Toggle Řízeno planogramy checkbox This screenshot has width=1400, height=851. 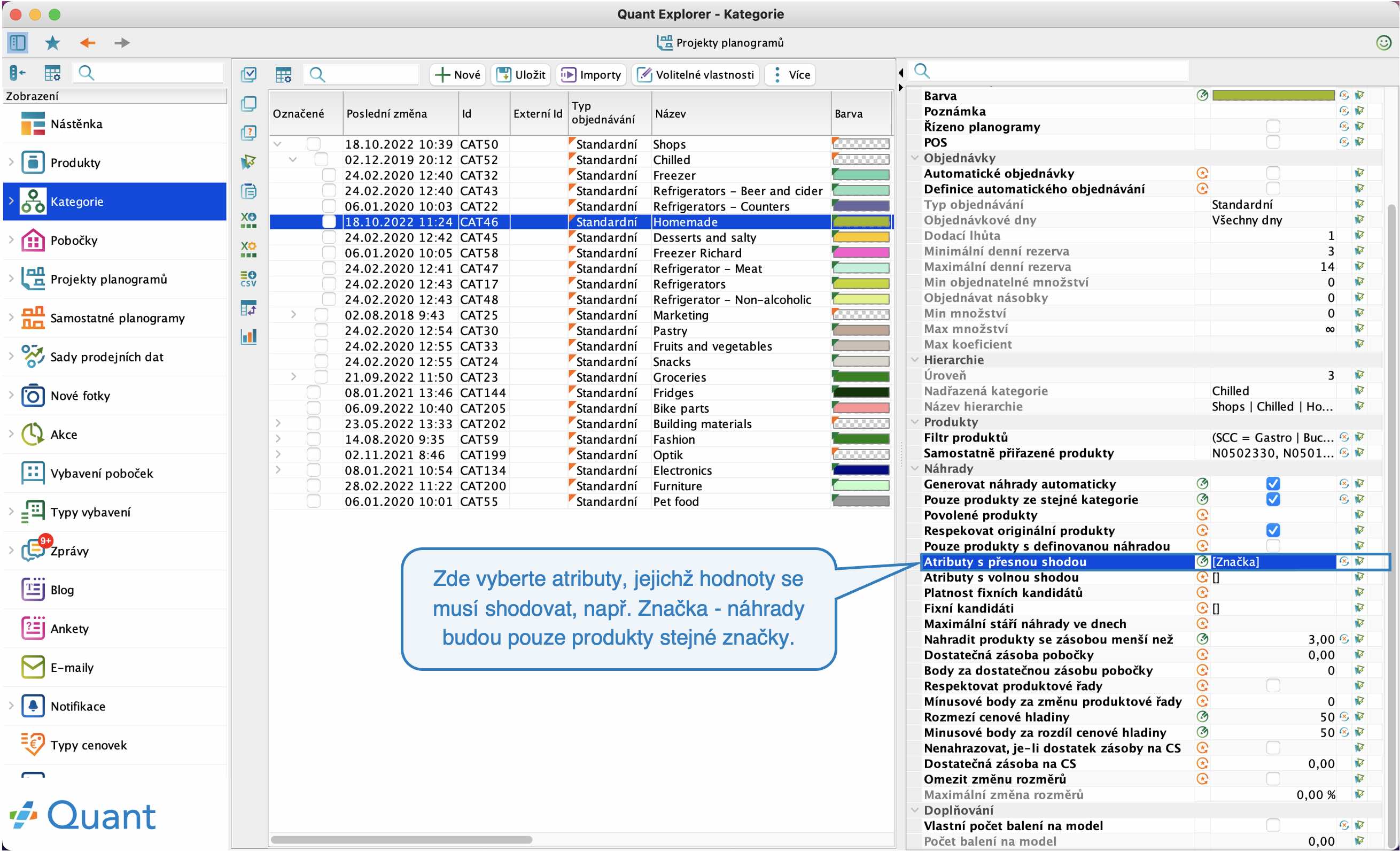click(x=1273, y=126)
